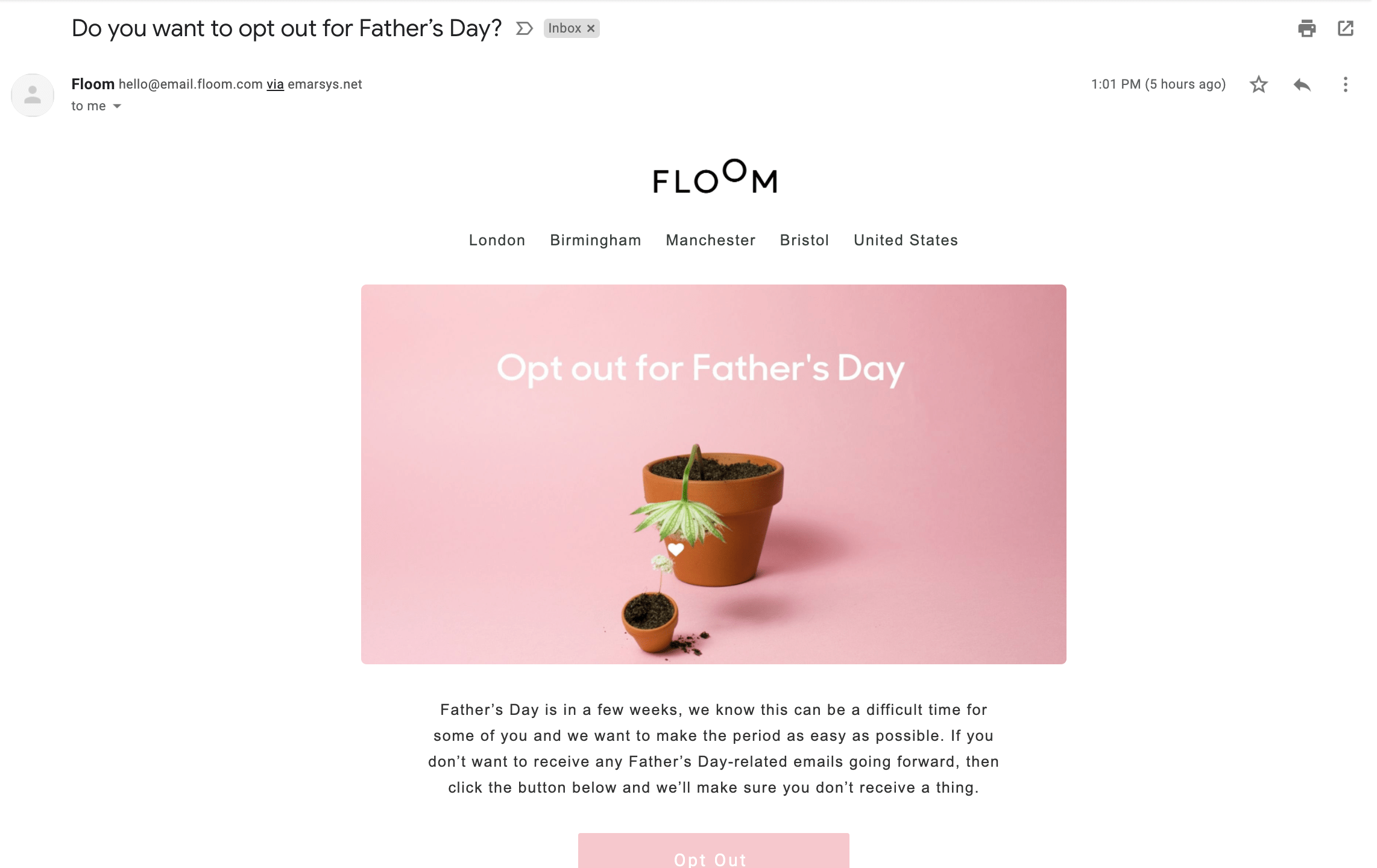The height and width of the screenshot is (868, 1377).
Task: Go to the Manchester link
Action: point(710,240)
